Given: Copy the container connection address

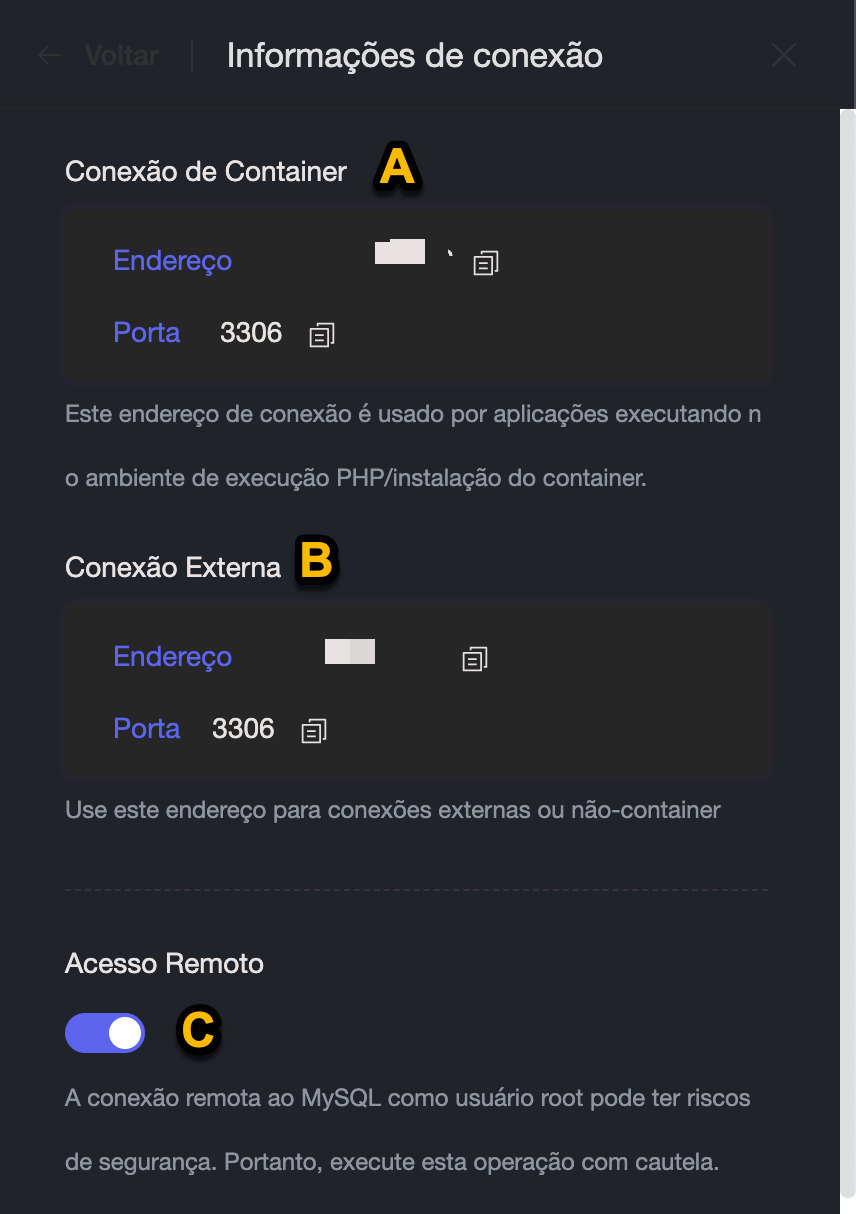Looking at the screenshot, I should (486, 263).
